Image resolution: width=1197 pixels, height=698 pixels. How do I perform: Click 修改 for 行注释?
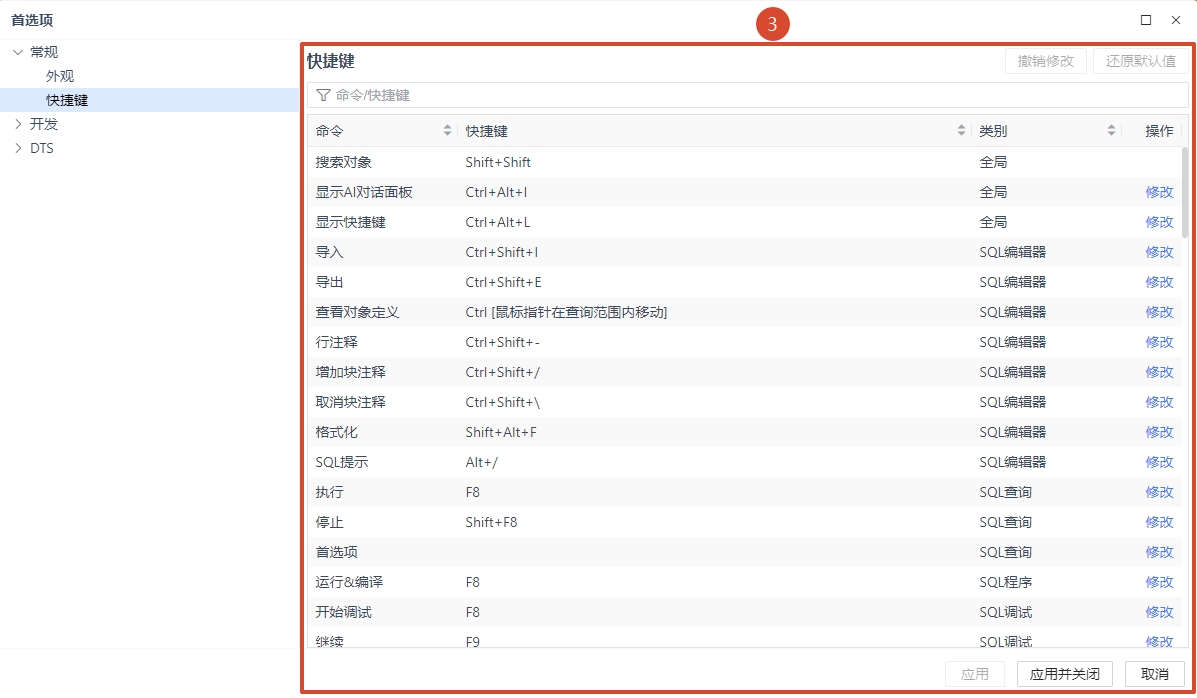[1159, 342]
